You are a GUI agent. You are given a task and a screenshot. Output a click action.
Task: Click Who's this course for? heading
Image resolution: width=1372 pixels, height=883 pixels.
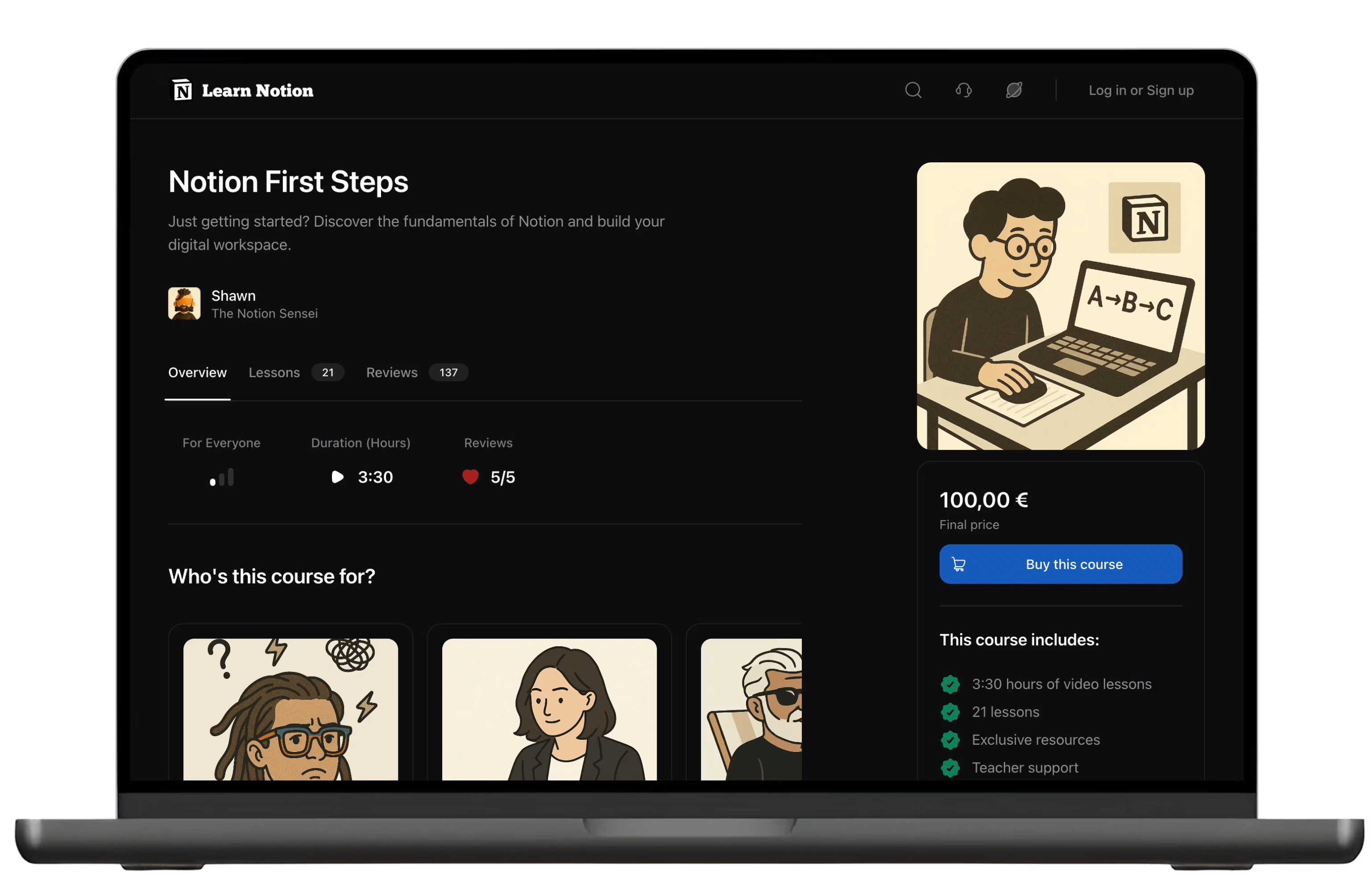[272, 576]
